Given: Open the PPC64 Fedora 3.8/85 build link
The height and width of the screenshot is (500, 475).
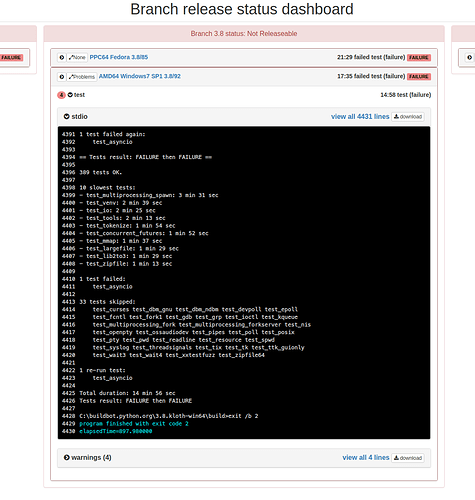Looking at the screenshot, I should [119, 57].
